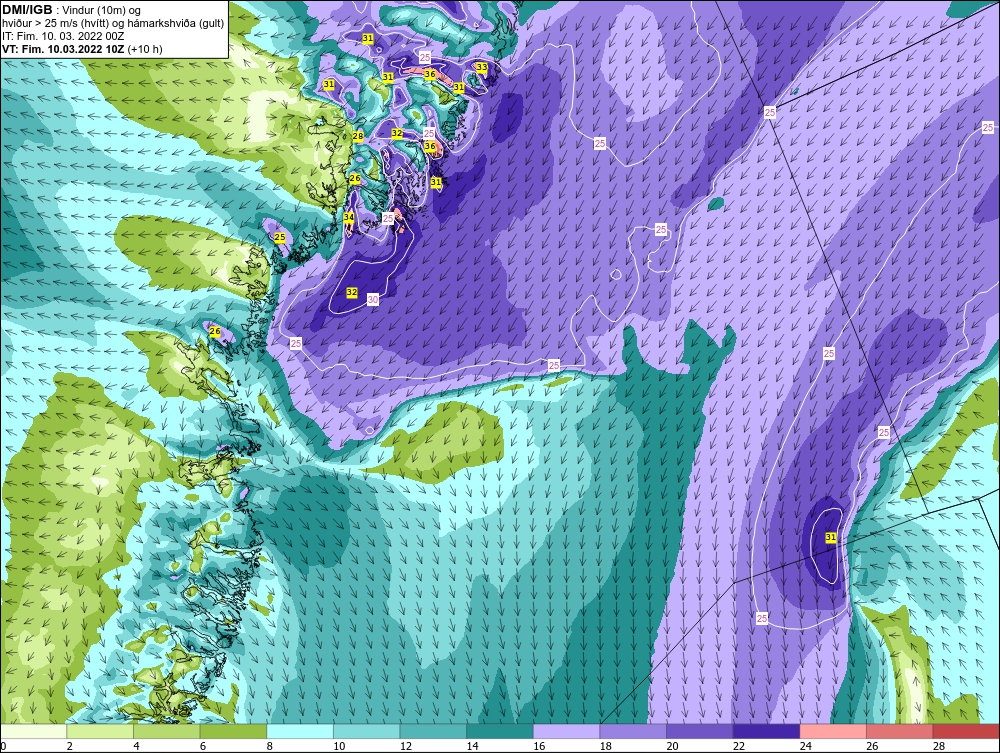The height and width of the screenshot is (753, 1000).
Task: Choose the 6–8 m/s olive green legend swatch
Action: click(x=233, y=731)
